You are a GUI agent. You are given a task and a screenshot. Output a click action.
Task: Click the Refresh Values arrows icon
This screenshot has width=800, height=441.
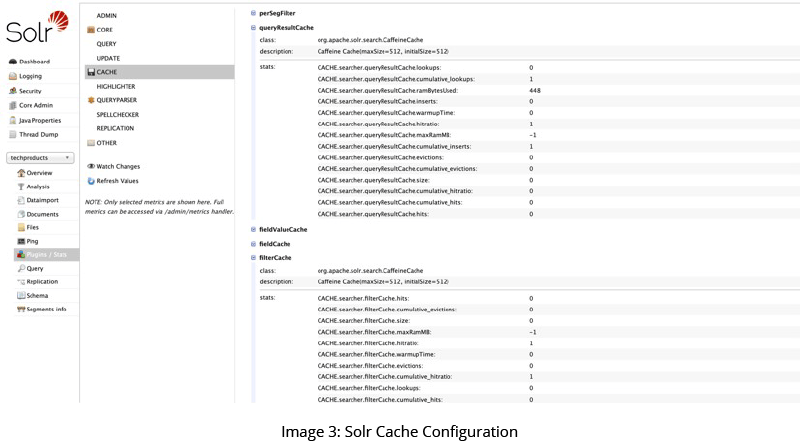coord(91,181)
